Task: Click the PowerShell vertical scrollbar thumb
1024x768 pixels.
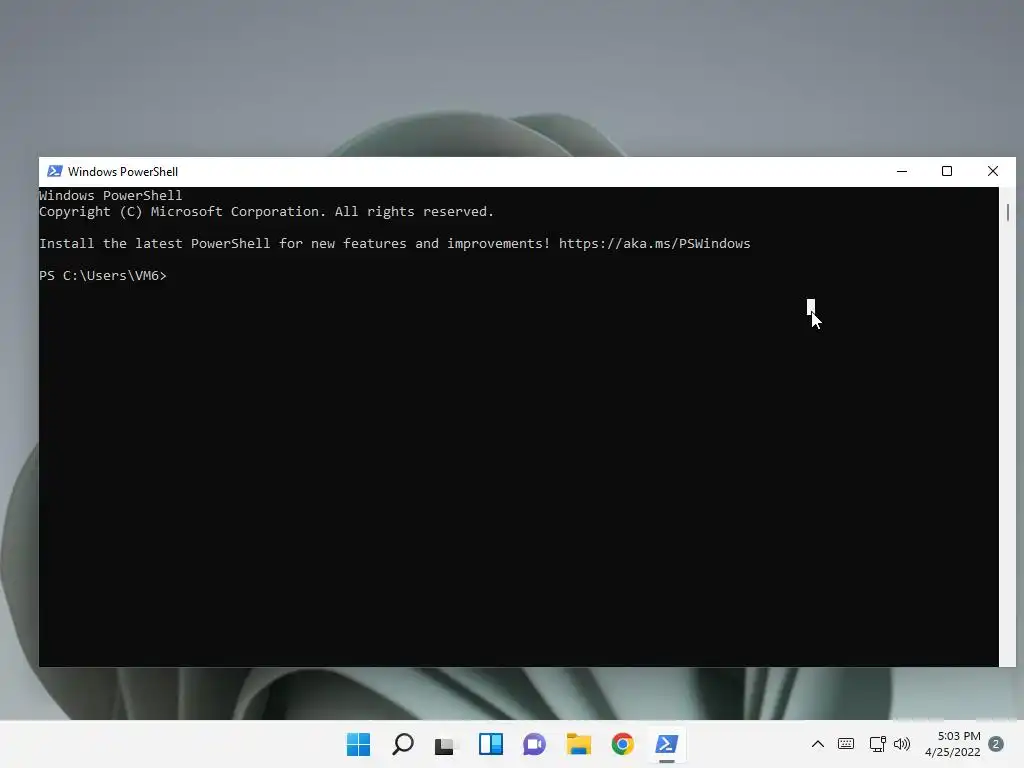Action: point(1008,212)
